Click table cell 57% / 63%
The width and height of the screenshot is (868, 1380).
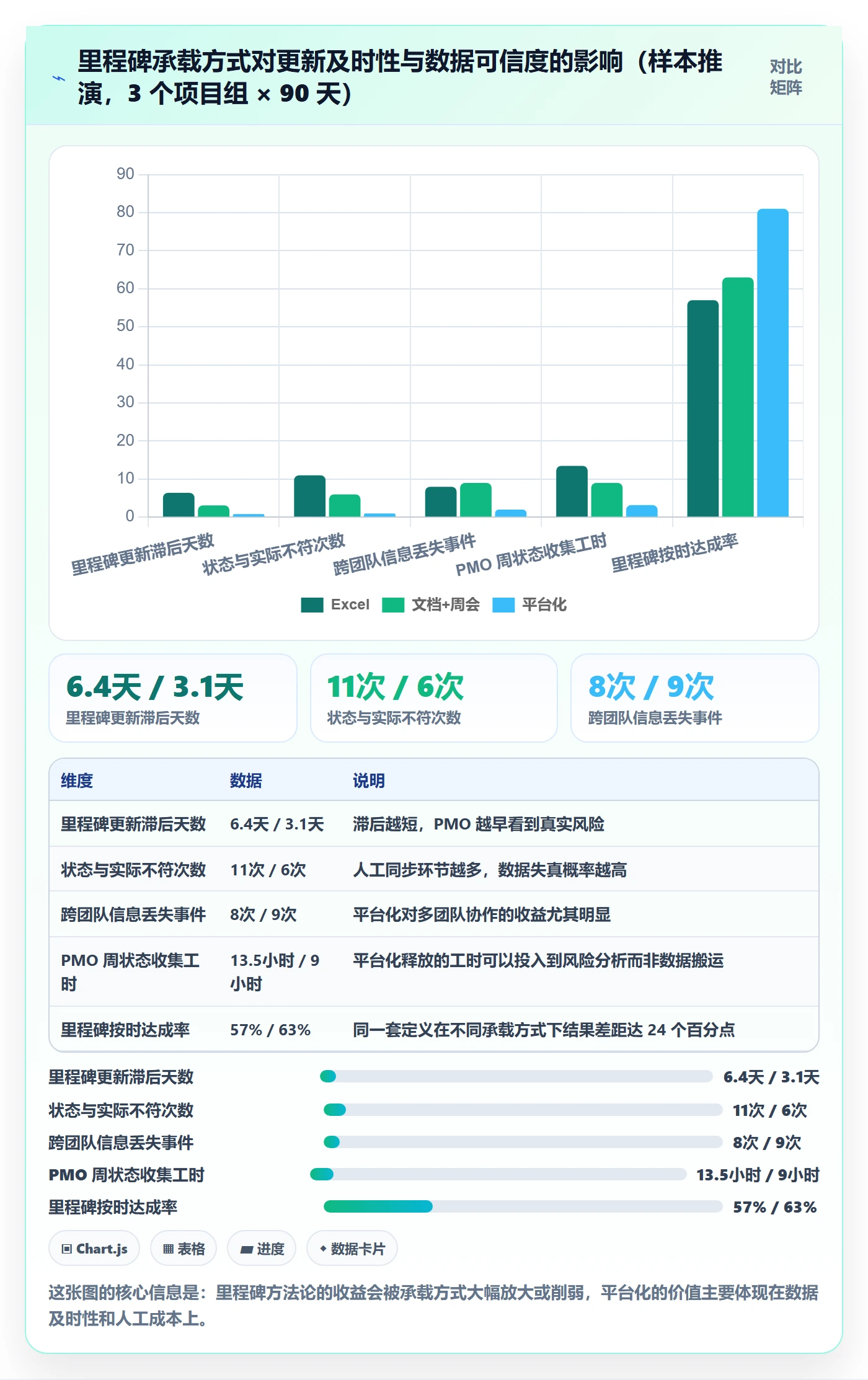(x=270, y=1030)
